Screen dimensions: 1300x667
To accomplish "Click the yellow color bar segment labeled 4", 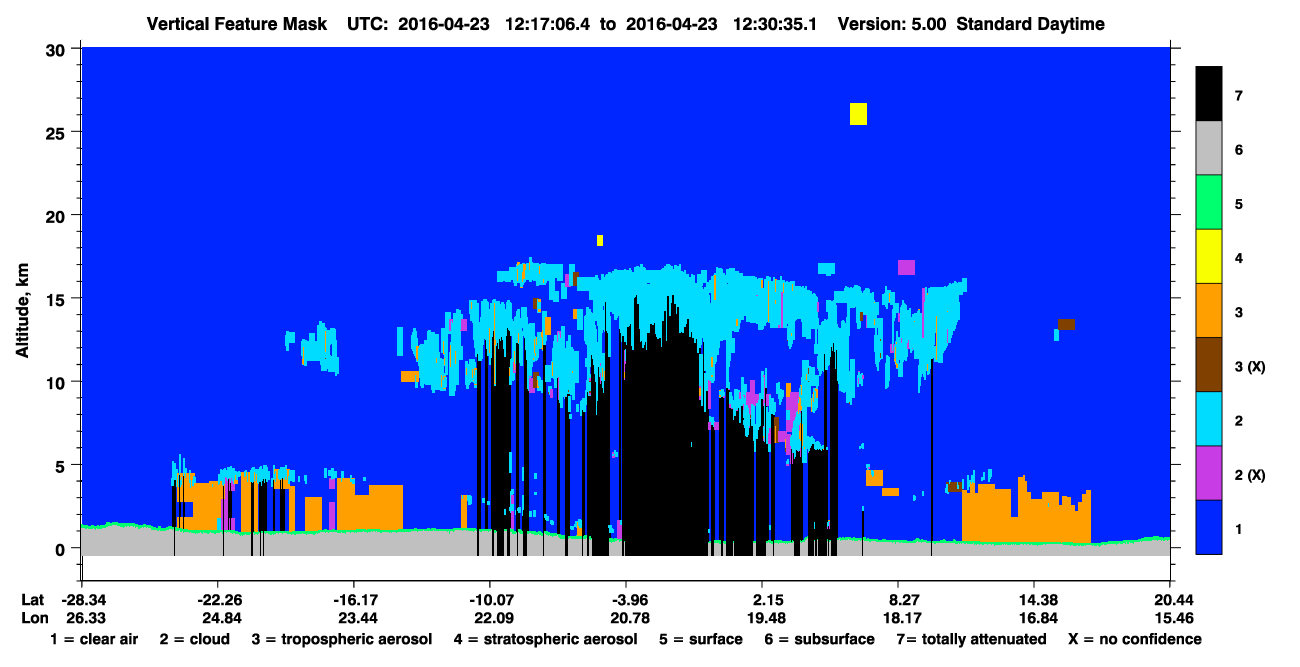I will [x=1209, y=256].
